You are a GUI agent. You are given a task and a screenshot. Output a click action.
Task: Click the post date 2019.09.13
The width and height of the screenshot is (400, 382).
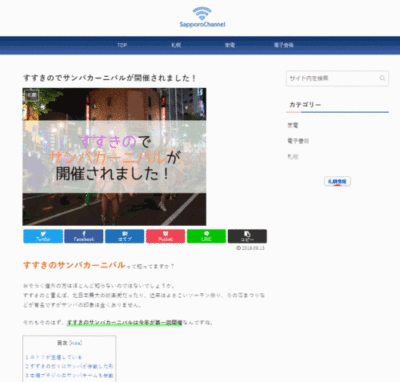(x=251, y=248)
